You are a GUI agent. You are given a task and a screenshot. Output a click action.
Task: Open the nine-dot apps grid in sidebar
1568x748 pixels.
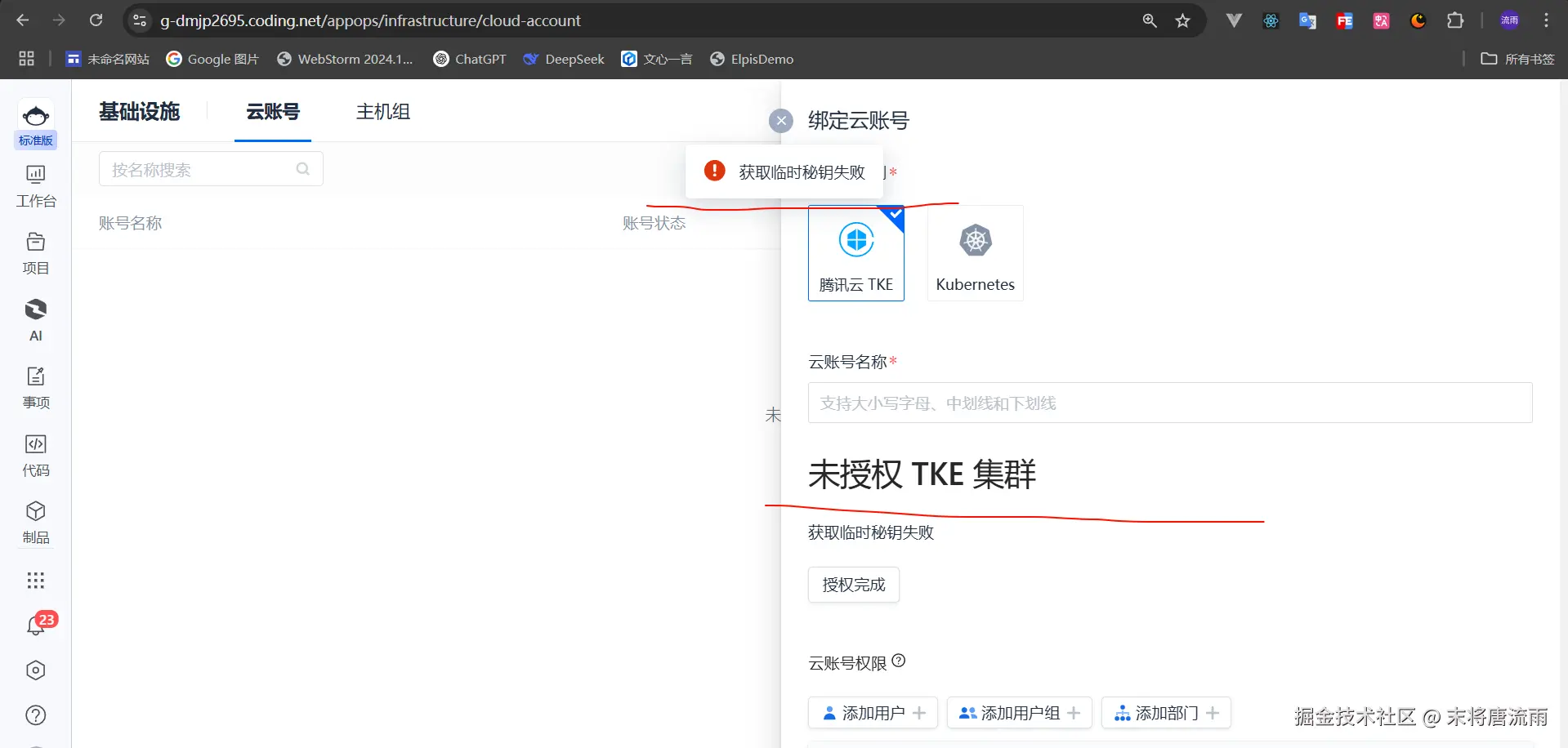[35, 581]
